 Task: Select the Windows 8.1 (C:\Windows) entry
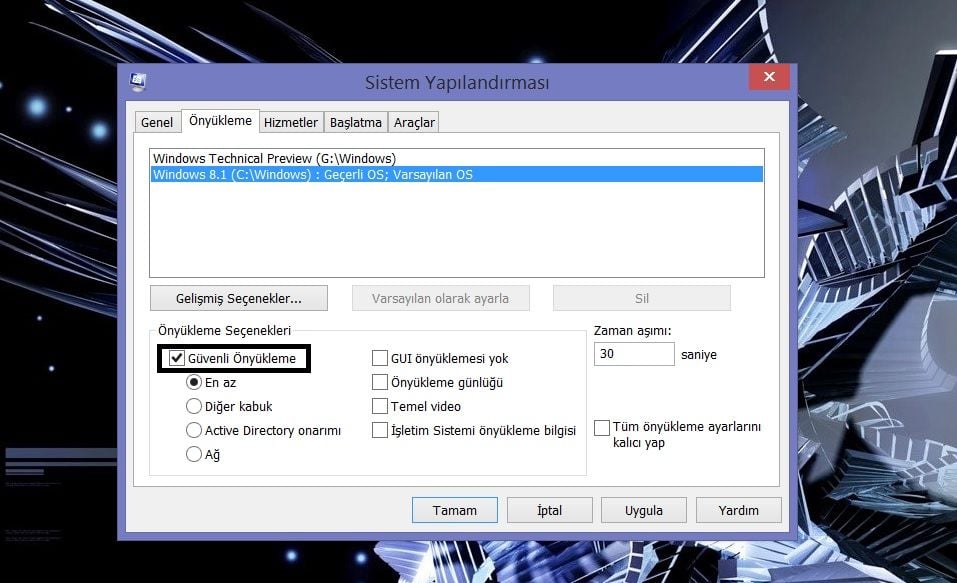(x=457, y=175)
